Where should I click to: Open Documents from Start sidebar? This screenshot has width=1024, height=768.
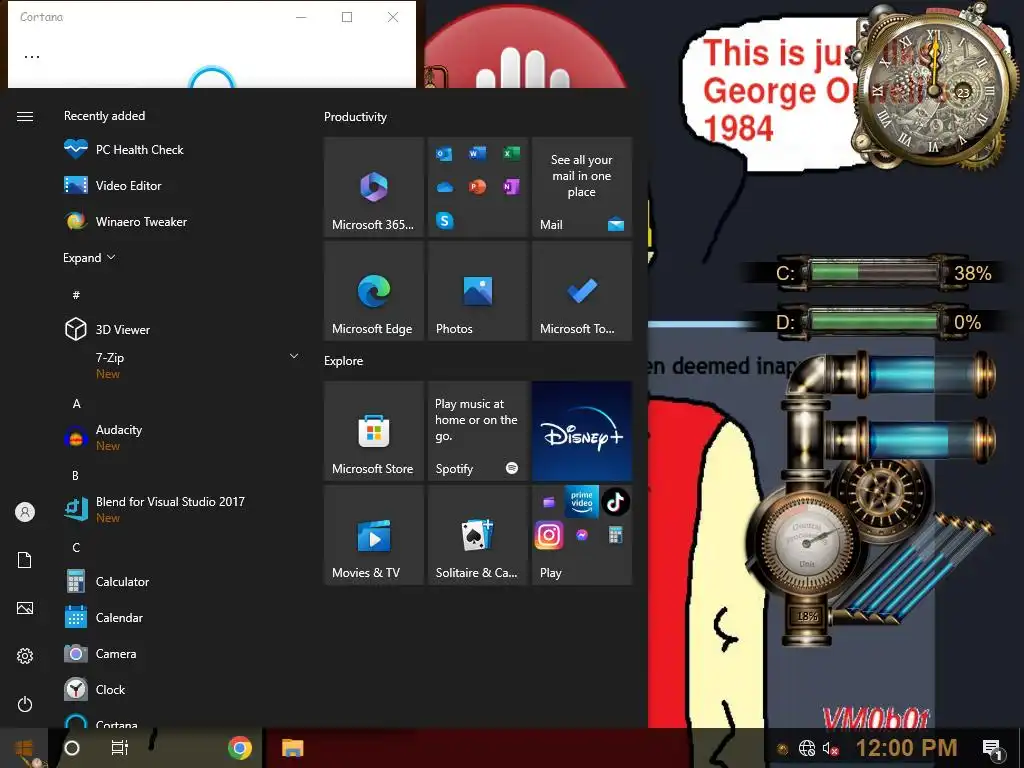point(25,560)
